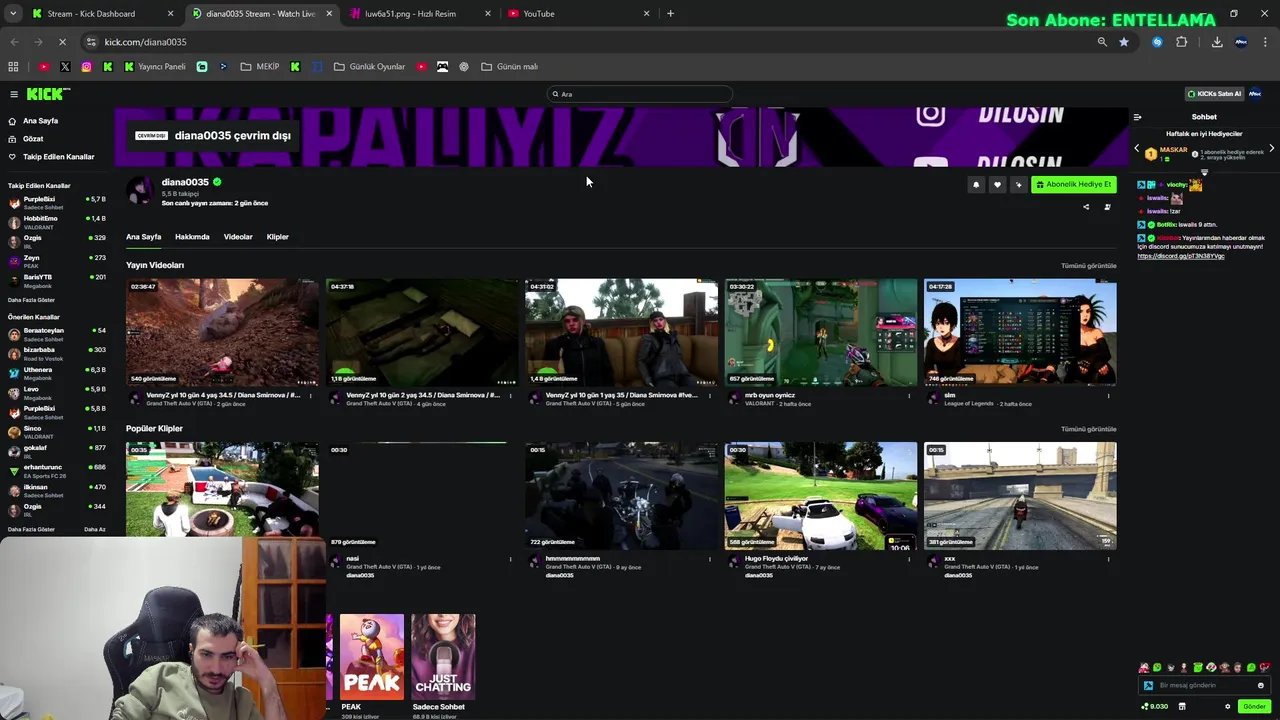The width and height of the screenshot is (1280, 720).
Task: Switch to the Ana Sayfa channel tab
Action: pos(143,237)
